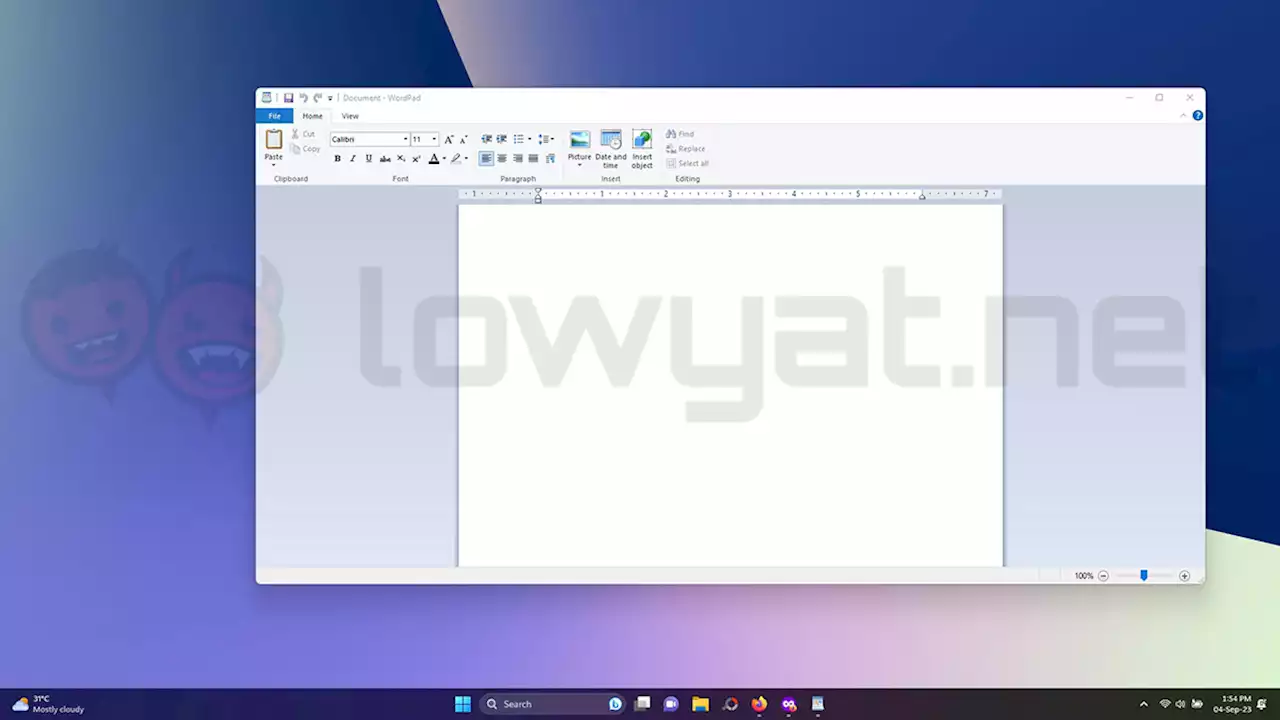The height and width of the screenshot is (720, 1280).
Task: Click the Paste clipboard icon
Action: tap(274, 139)
